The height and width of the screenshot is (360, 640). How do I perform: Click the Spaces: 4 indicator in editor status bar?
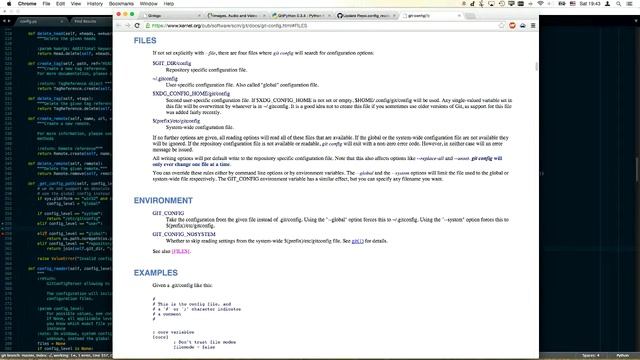coord(591,356)
